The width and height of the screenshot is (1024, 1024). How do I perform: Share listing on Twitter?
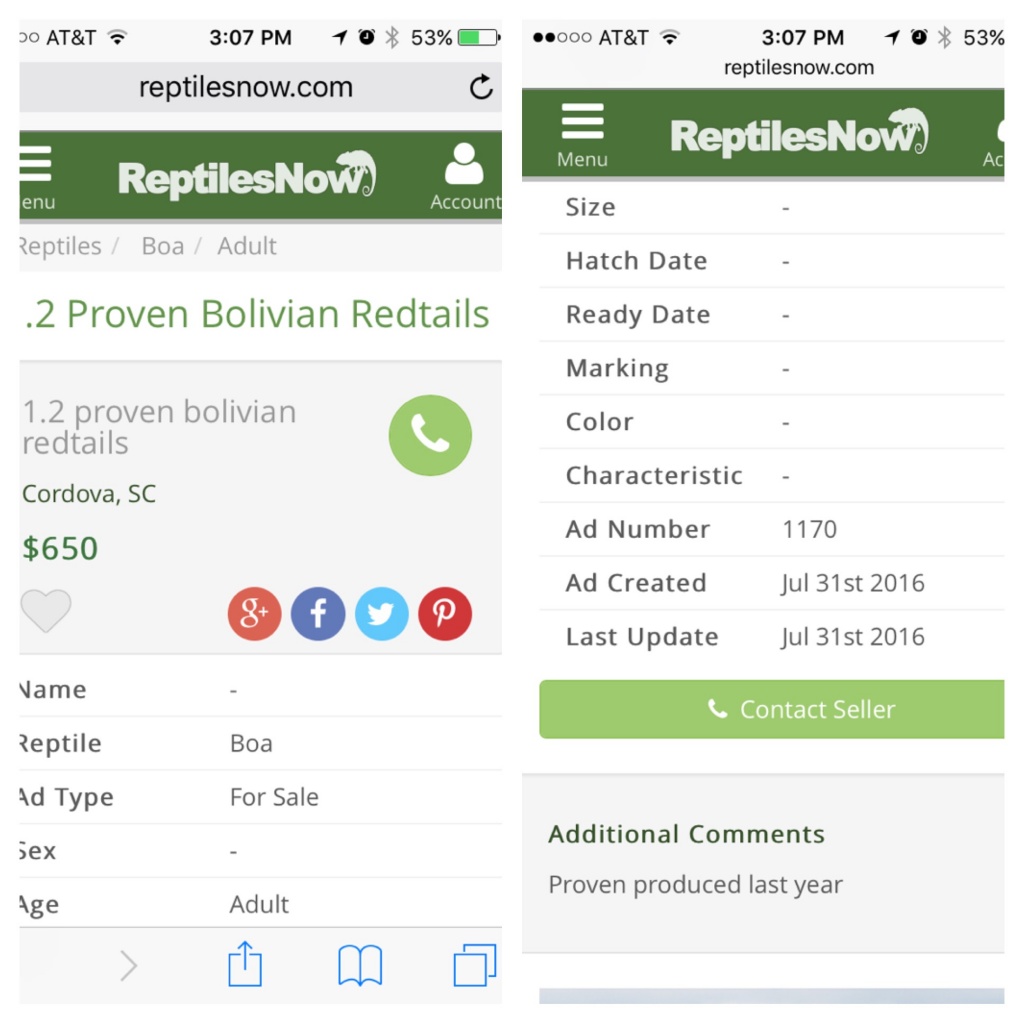coord(381,613)
